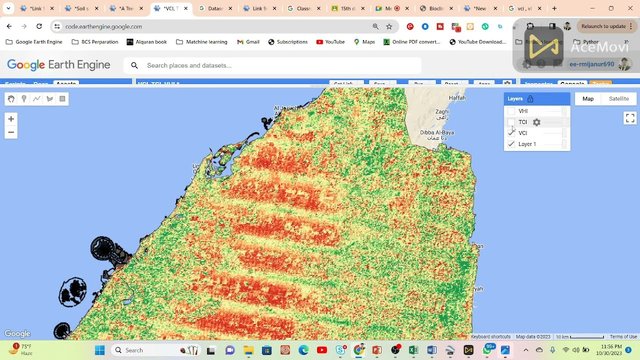
Task: Click the lock icon beside Layers
Action: click(x=530, y=99)
